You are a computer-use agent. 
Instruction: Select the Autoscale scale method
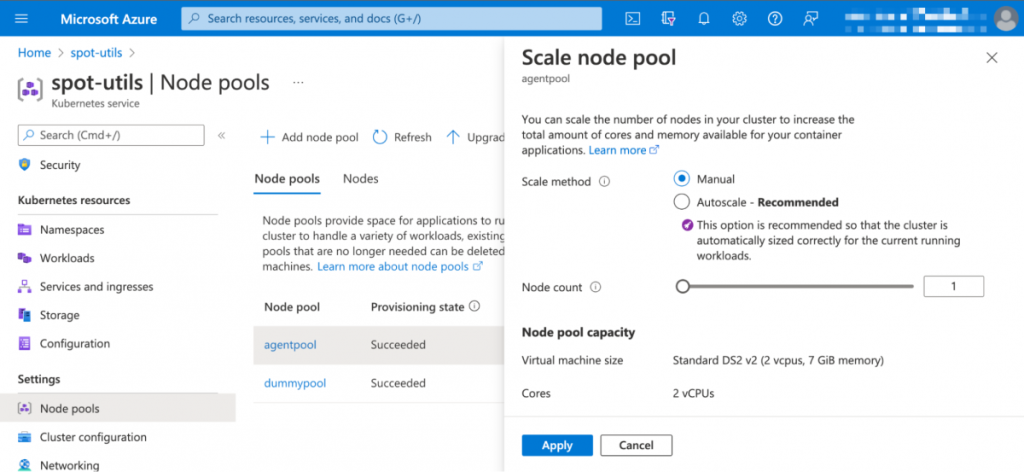coord(682,202)
